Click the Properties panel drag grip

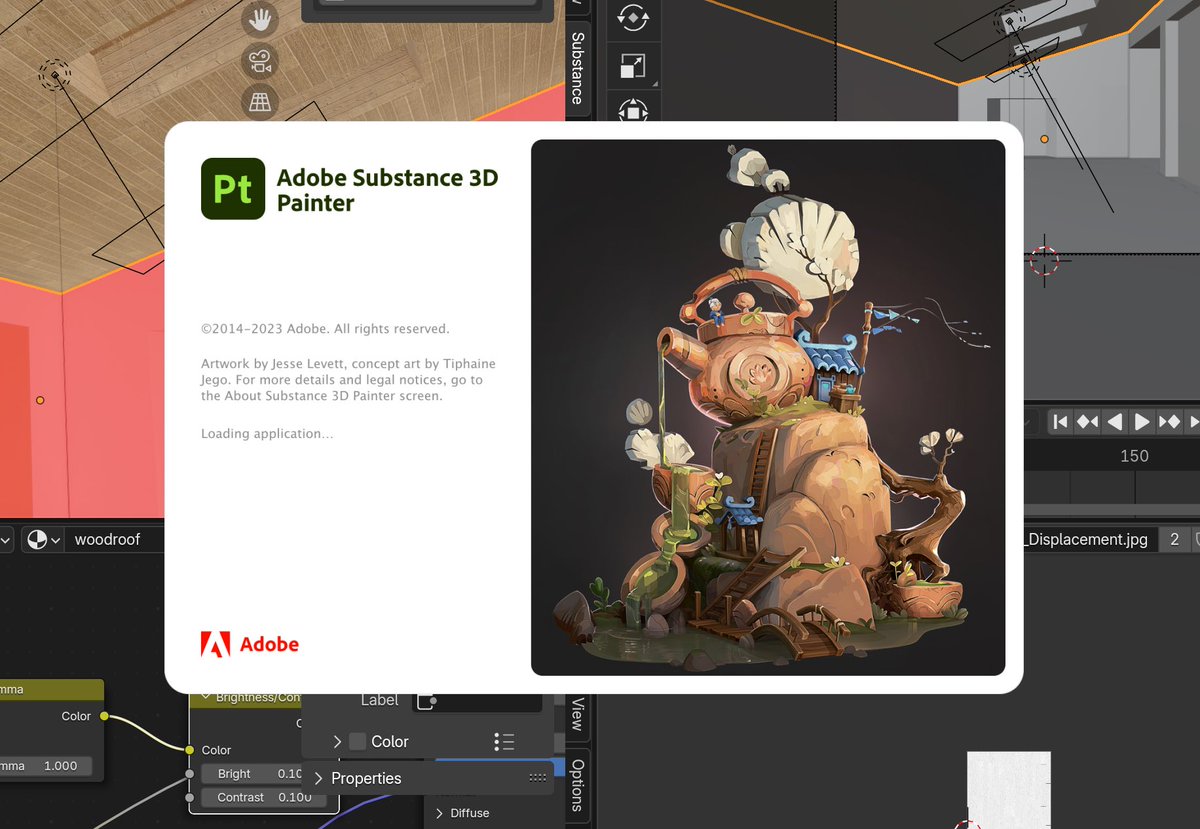[537, 778]
